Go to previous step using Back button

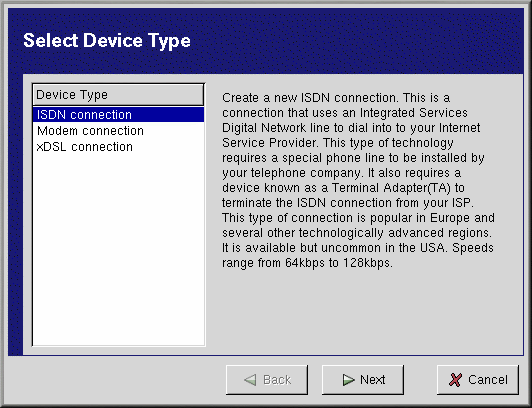coord(267,380)
